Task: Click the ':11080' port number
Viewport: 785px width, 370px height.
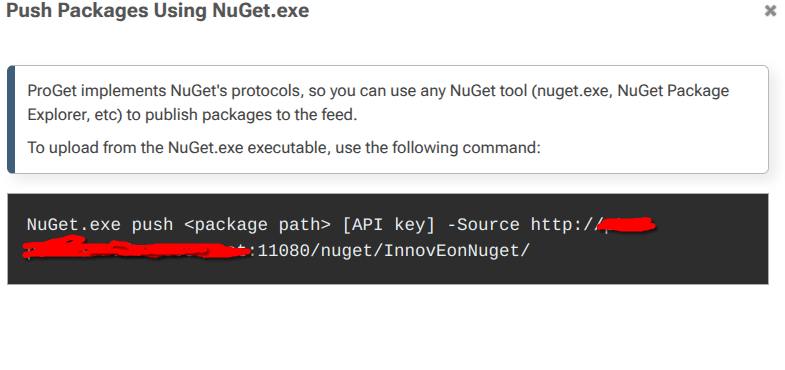Action: (x=279, y=250)
